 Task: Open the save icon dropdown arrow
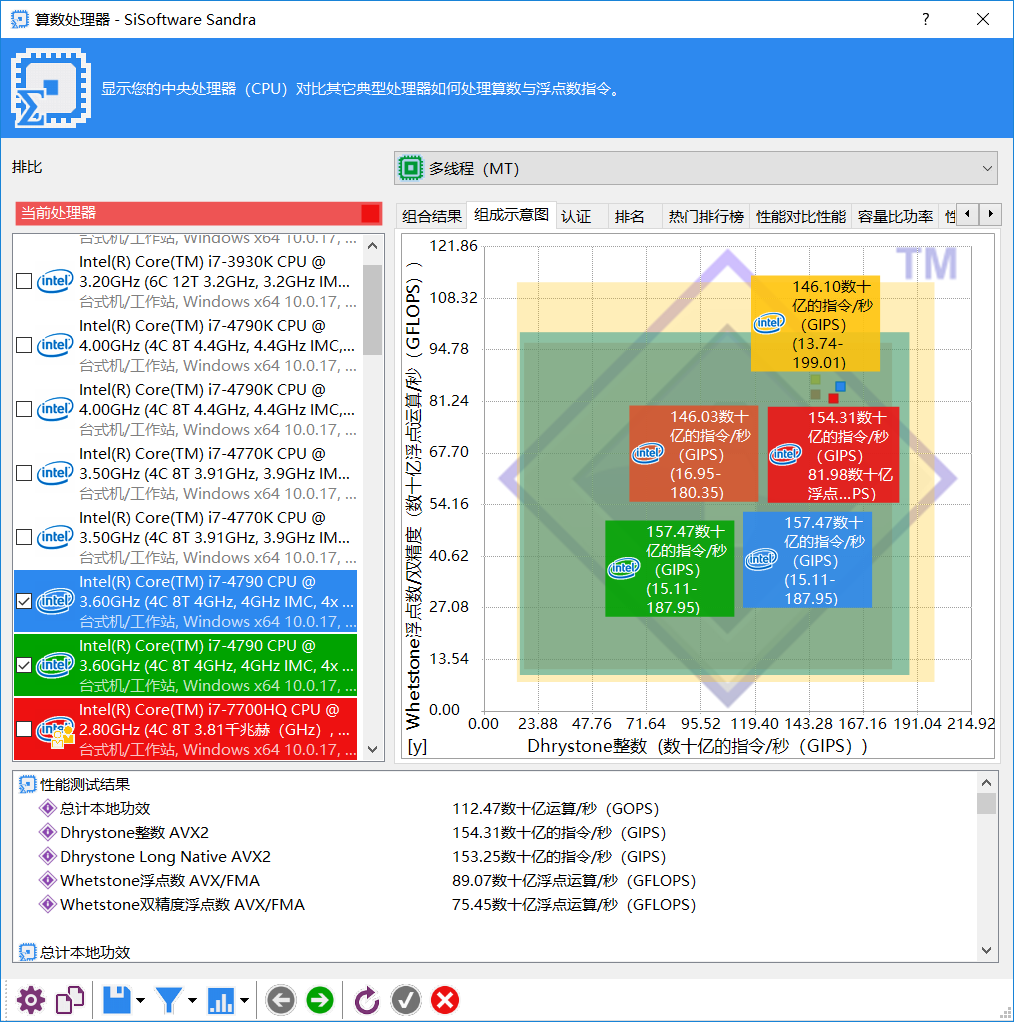coord(140,1000)
